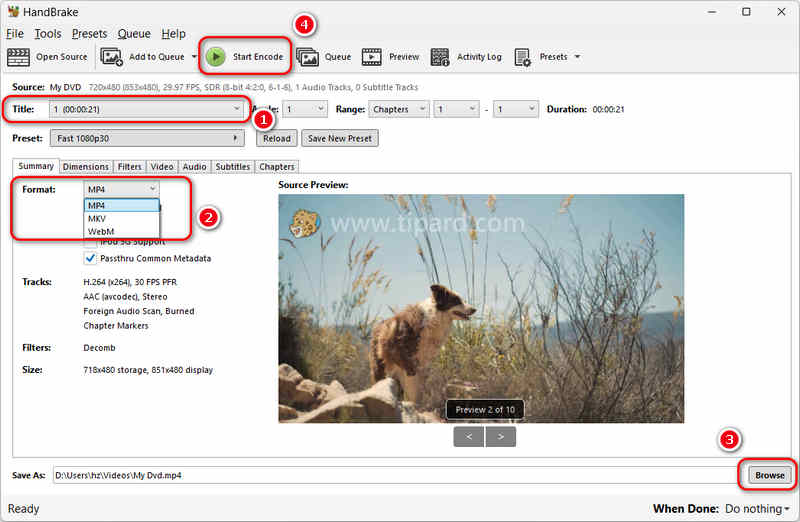Click the 718x480 storage size text
The image size is (800, 522).
[148, 370]
